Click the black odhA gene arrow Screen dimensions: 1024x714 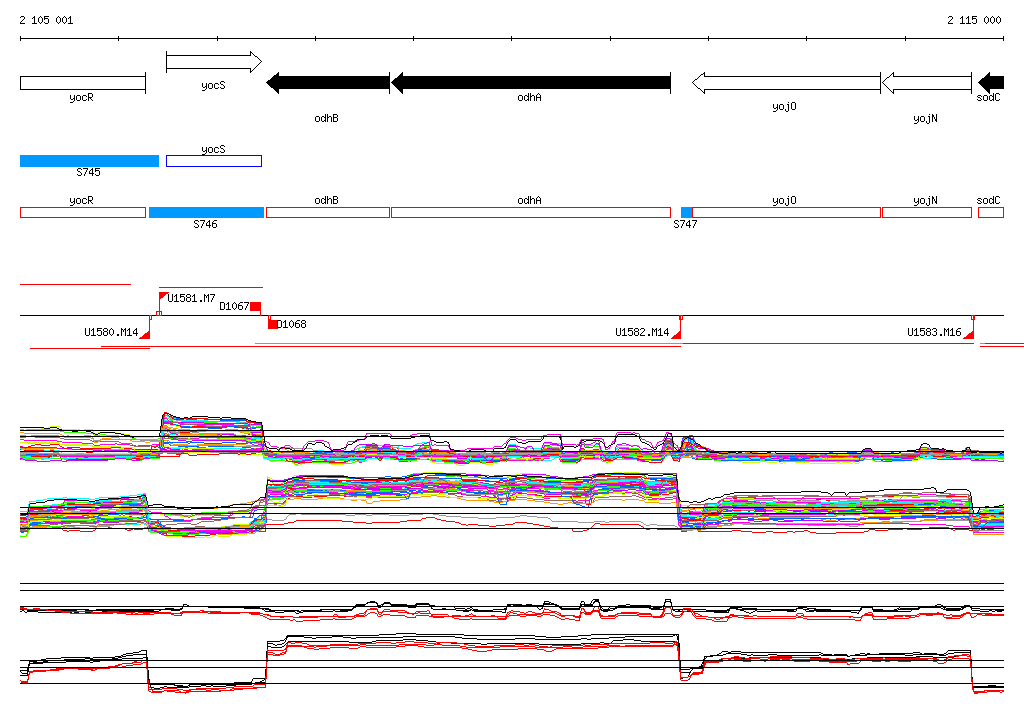coord(530,83)
